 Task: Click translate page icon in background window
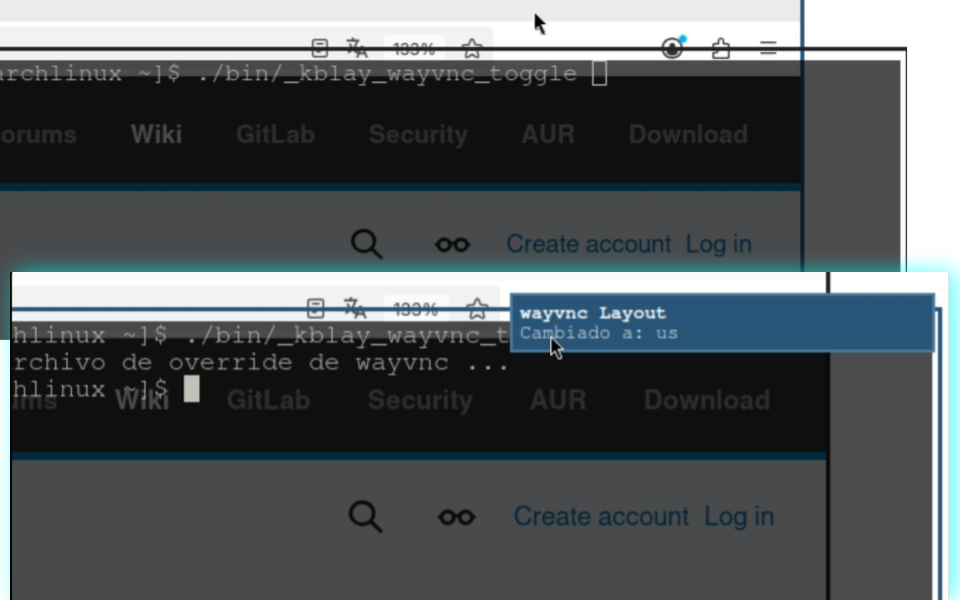pos(357,48)
